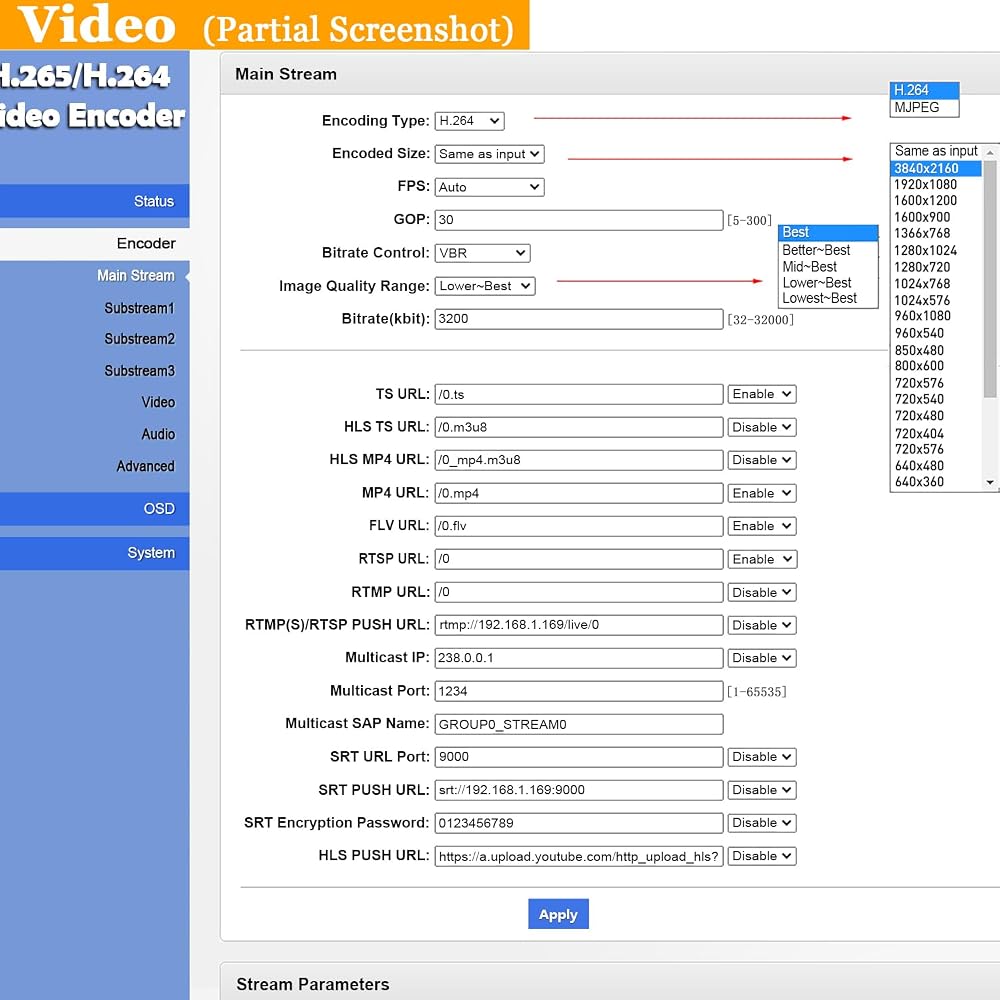Click the HLS MP4 URL input field

(x=578, y=460)
